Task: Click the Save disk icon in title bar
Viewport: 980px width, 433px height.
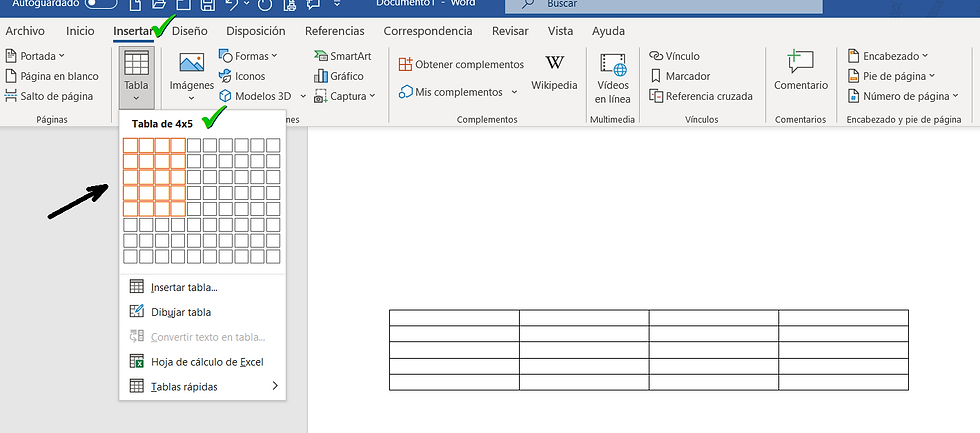Action: pos(208,4)
